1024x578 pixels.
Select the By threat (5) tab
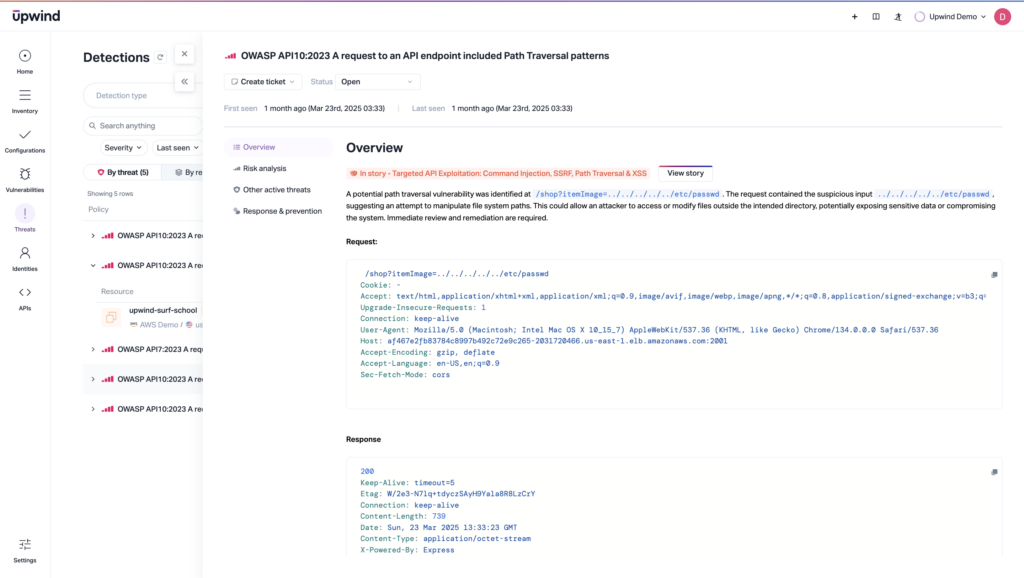point(123,172)
